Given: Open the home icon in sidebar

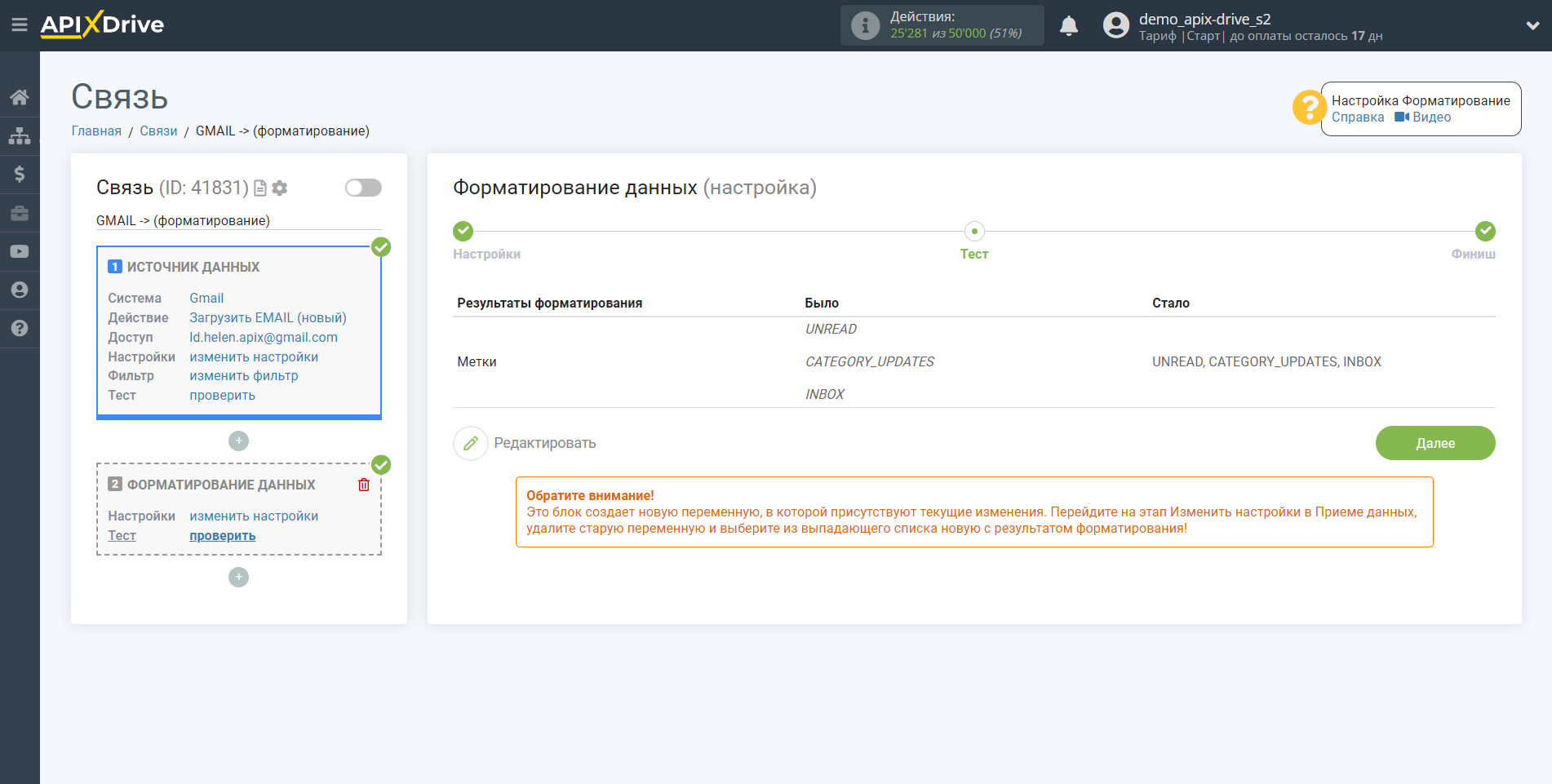Looking at the screenshot, I should [x=20, y=97].
